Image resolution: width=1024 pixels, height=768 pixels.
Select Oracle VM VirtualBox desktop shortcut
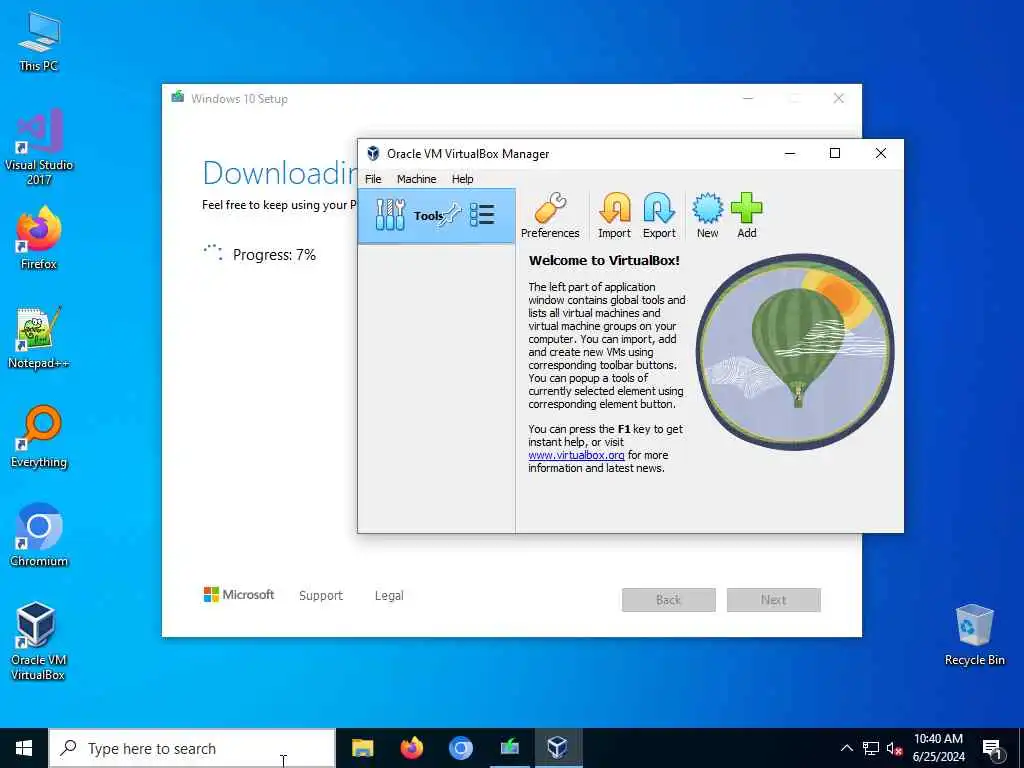click(x=37, y=642)
